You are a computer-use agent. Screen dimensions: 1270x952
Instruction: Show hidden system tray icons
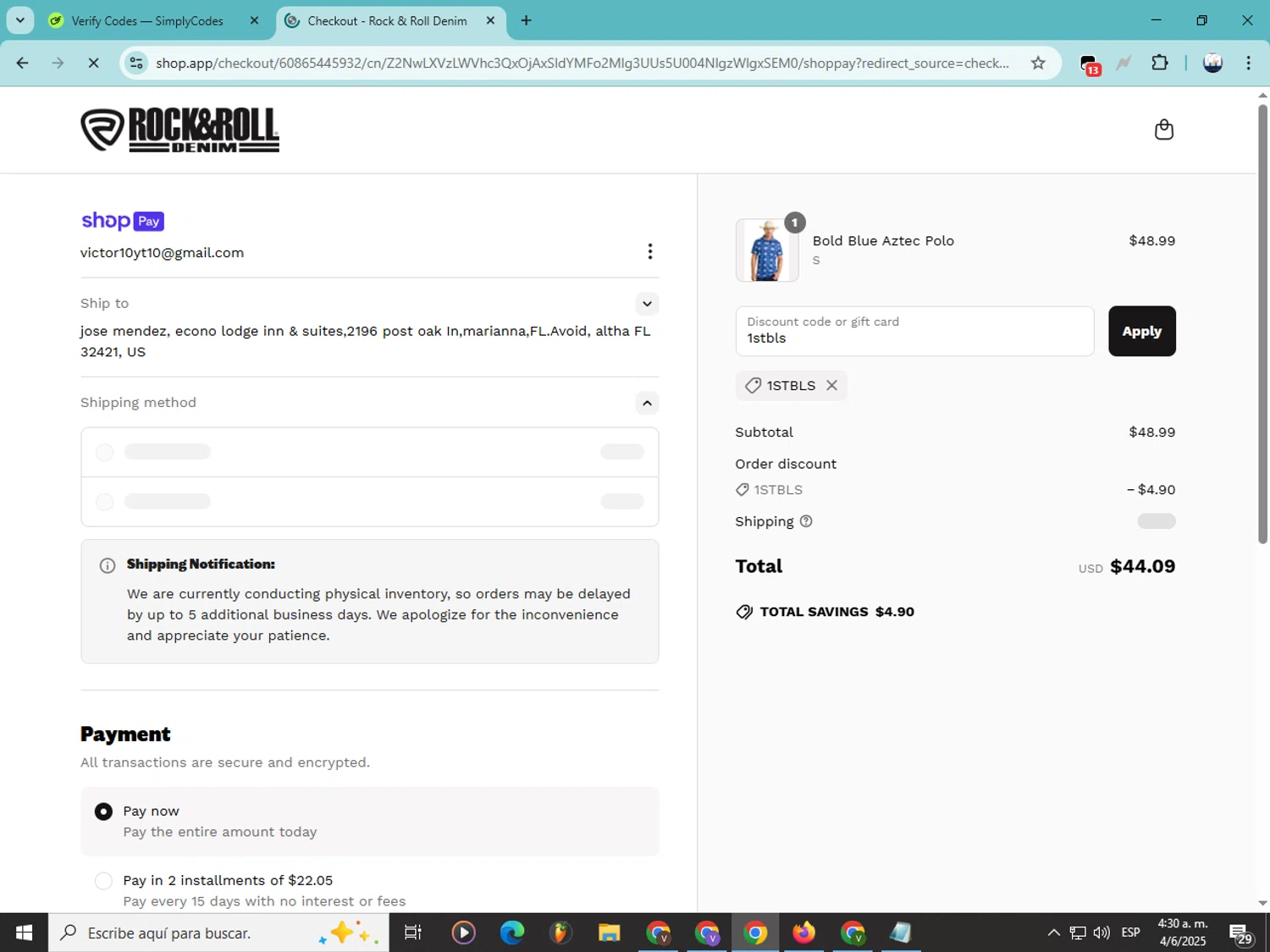coord(1053,933)
